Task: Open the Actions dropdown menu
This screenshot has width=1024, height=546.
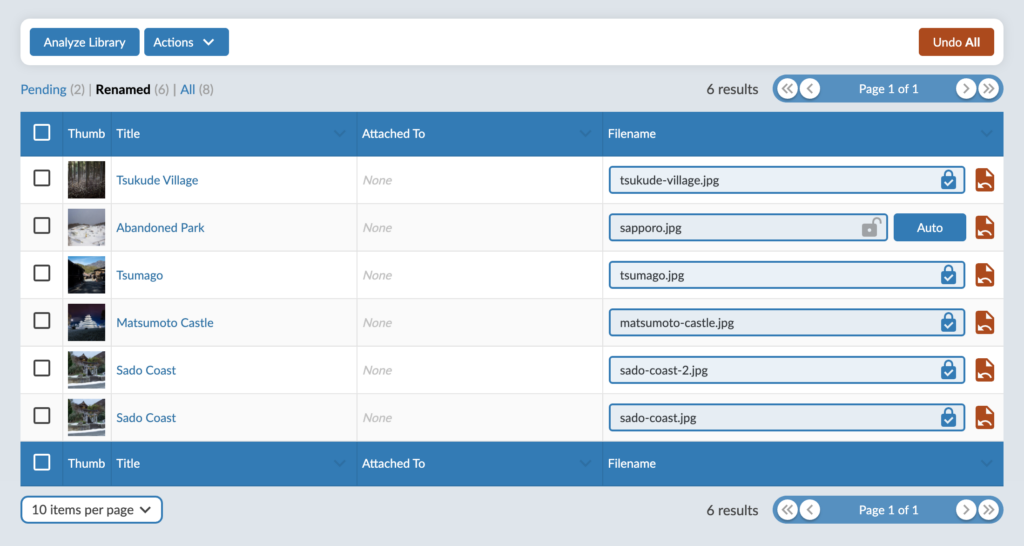Action: click(x=186, y=42)
